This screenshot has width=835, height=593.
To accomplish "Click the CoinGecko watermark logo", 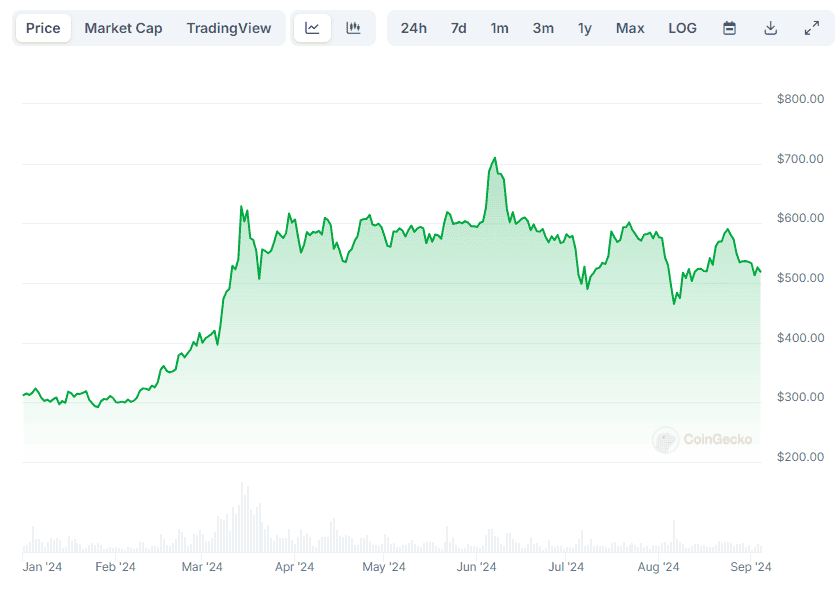I will (702, 439).
